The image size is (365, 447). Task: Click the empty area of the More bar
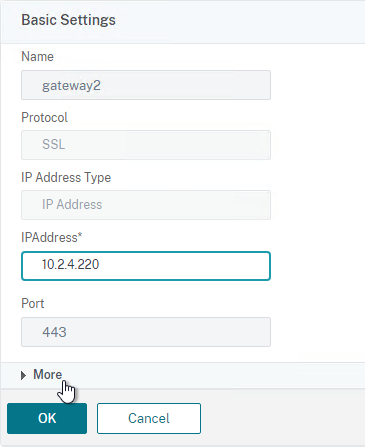click(x=213, y=375)
